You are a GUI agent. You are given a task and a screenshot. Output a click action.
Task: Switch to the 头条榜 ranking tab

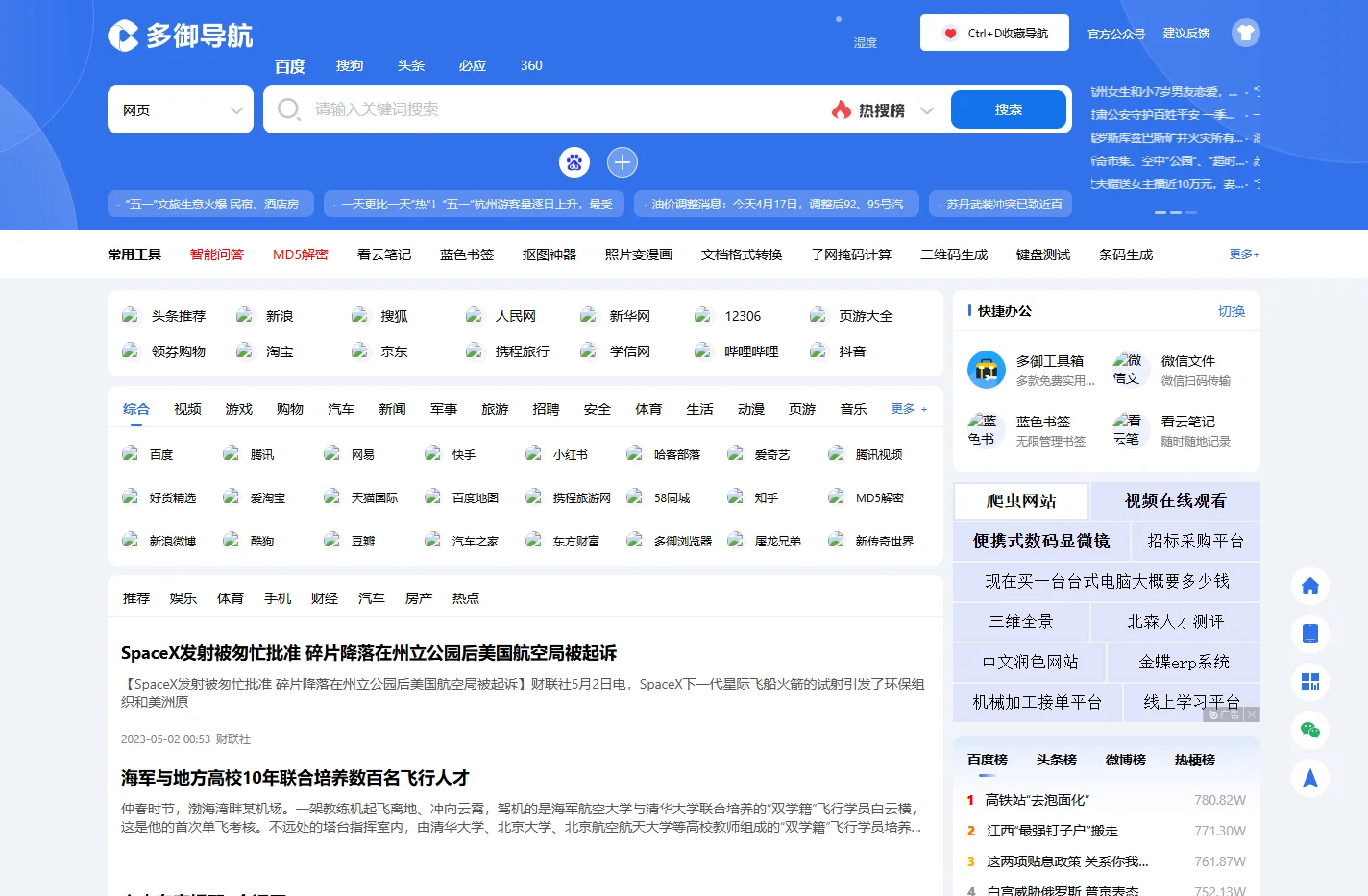coord(1057,760)
